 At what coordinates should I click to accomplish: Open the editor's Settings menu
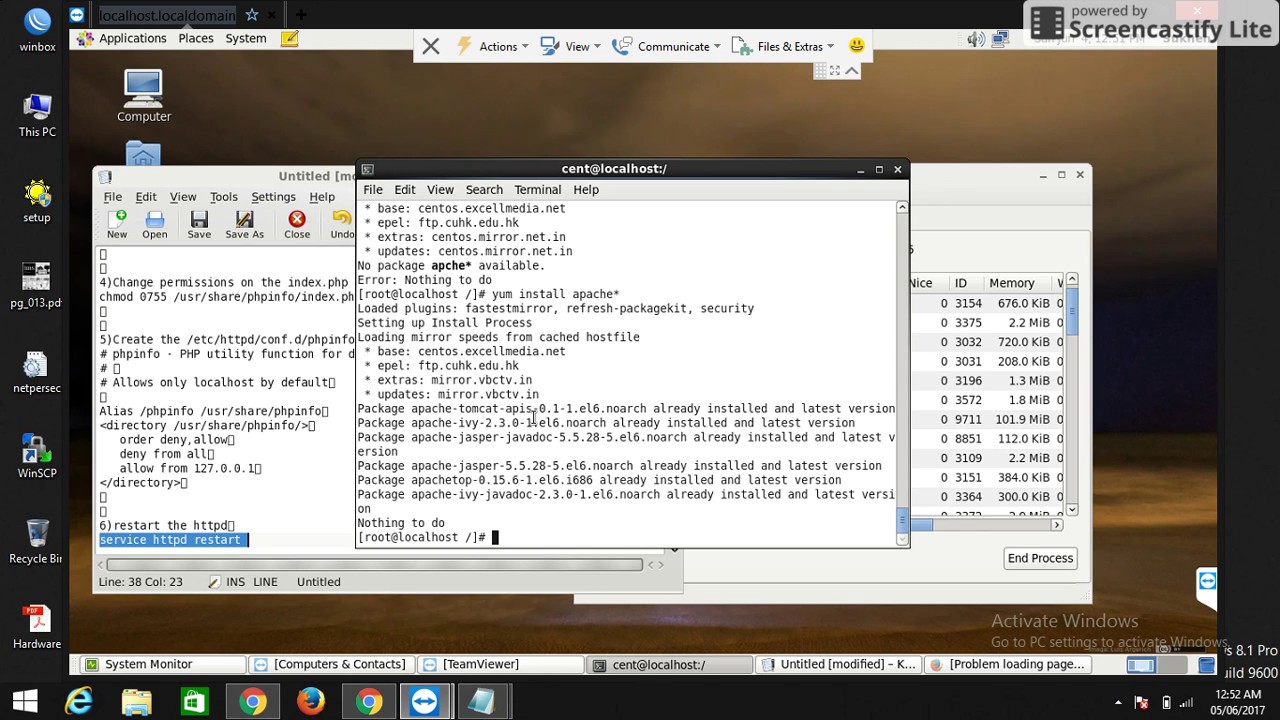tap(273, 197)
